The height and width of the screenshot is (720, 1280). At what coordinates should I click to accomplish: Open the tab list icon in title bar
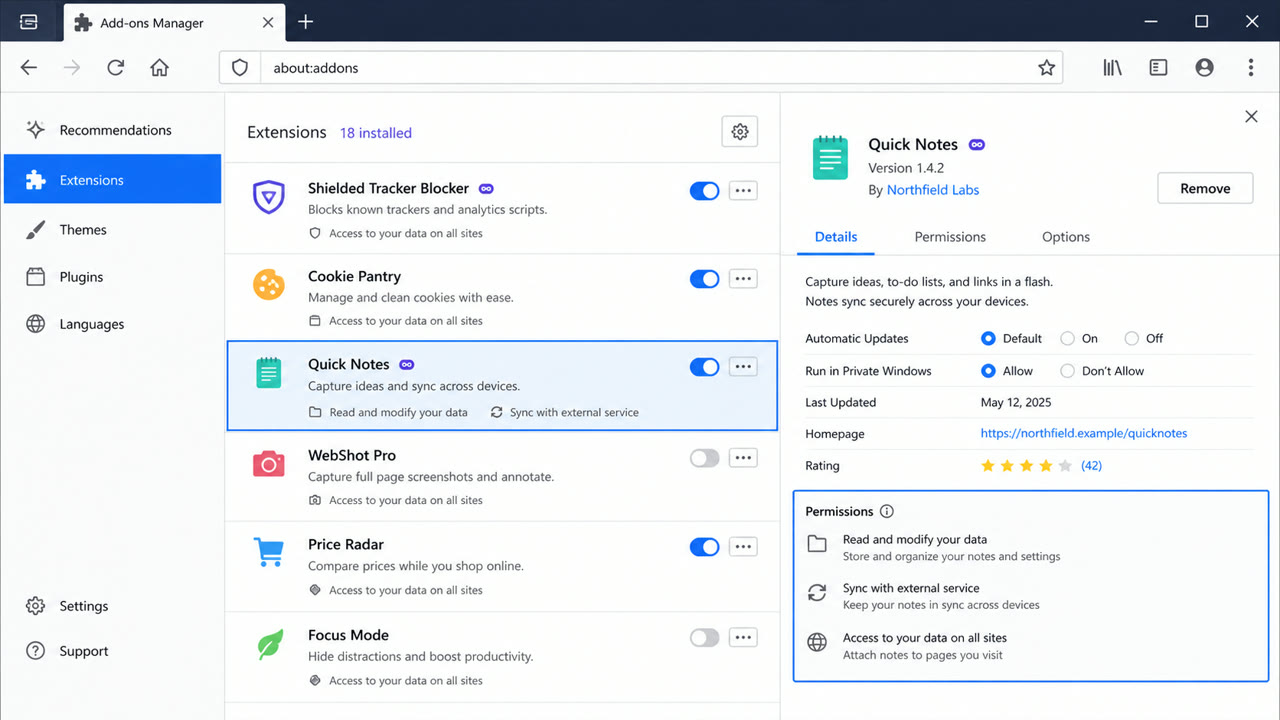28,22
